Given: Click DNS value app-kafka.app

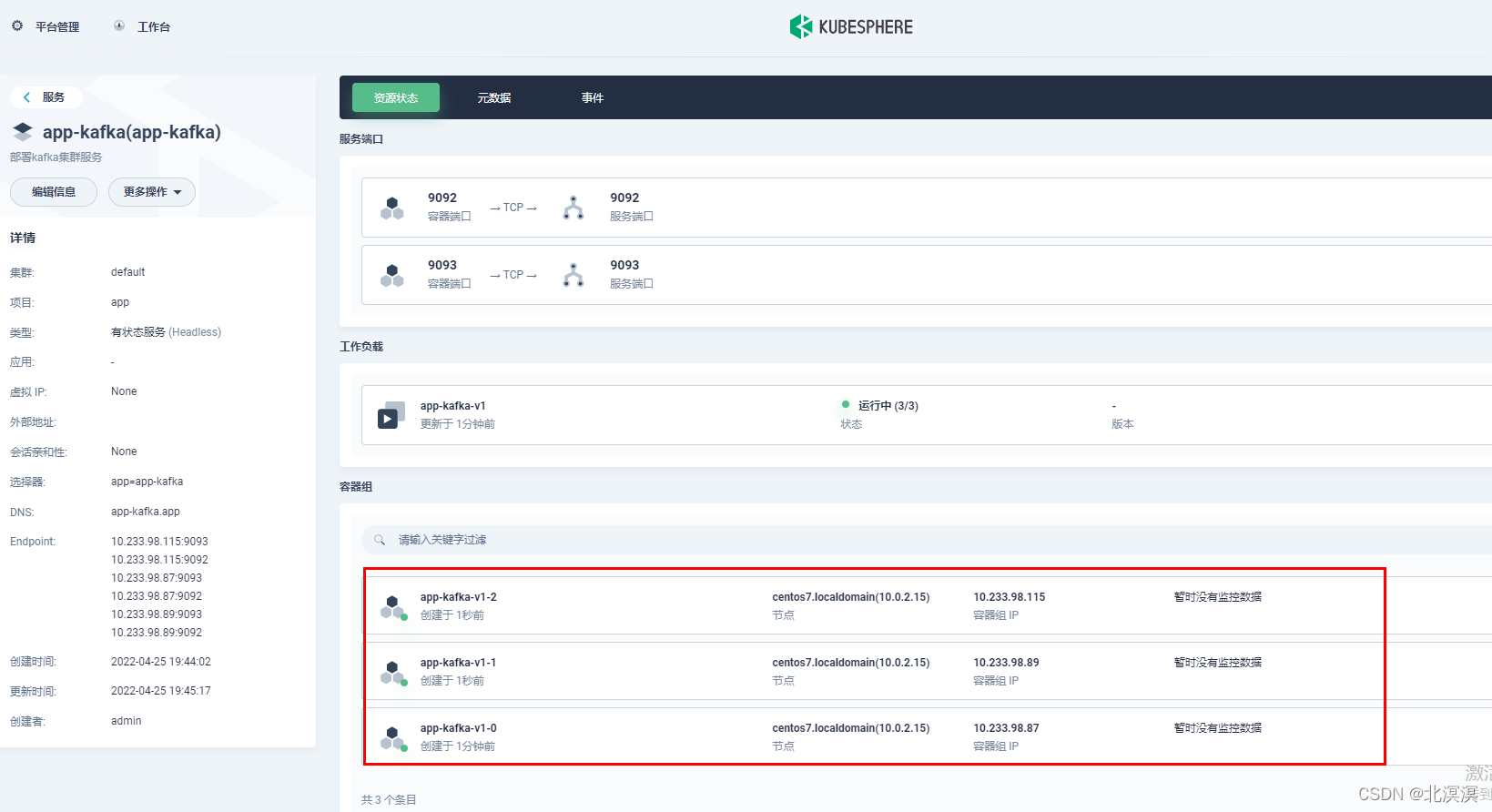Looking at the screenshot, I should coord(146,512).
